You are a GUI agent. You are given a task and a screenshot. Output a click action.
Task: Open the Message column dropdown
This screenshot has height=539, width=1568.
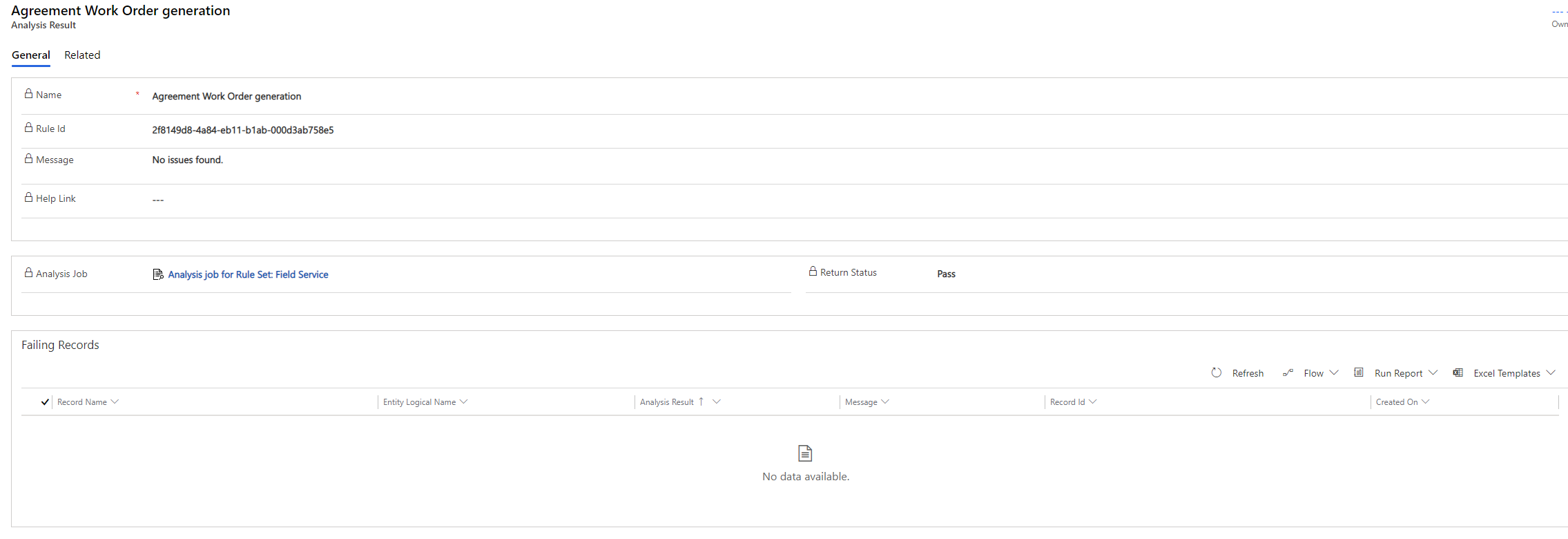tap(885, 401)
